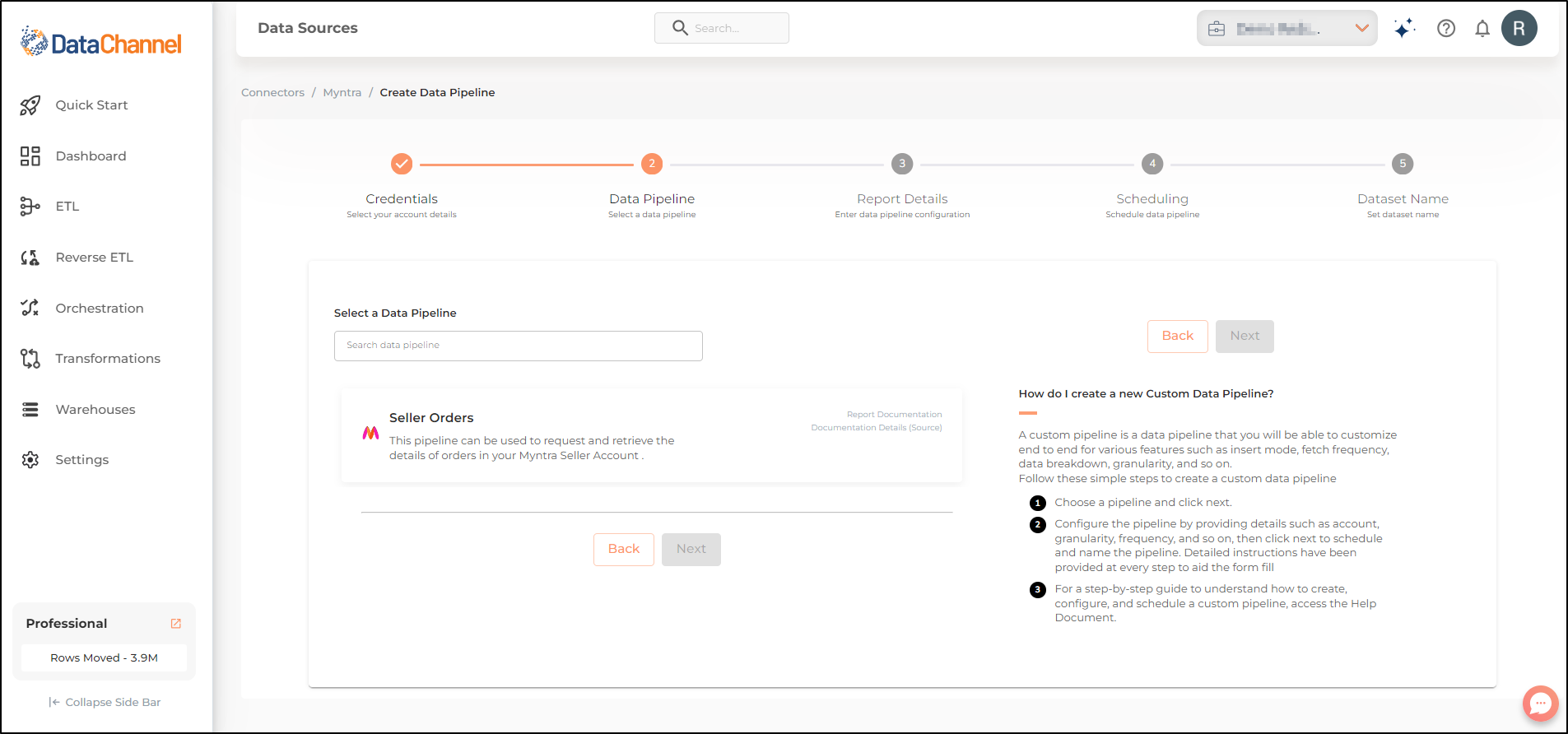Screen dimensions: 1568x734
Task: Click the Dataset Name step label
Action: coord(1403,199)
